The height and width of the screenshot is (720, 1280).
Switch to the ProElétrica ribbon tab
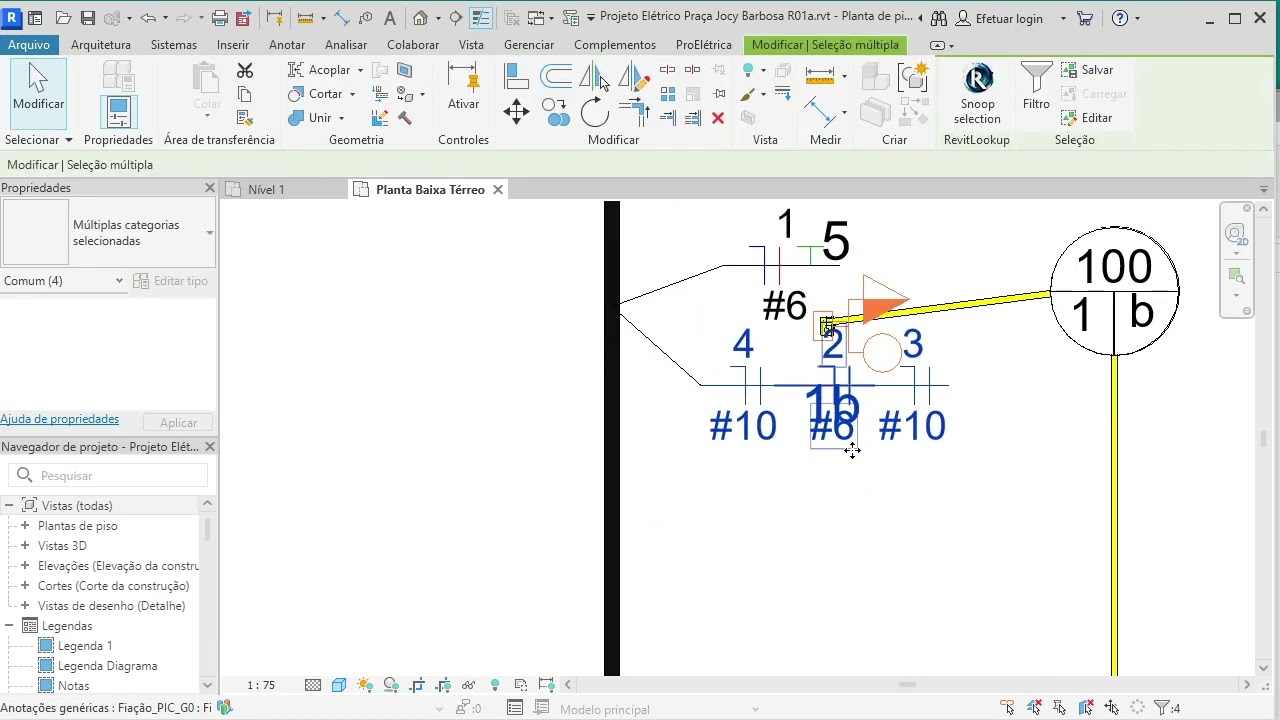pos(704,45)
